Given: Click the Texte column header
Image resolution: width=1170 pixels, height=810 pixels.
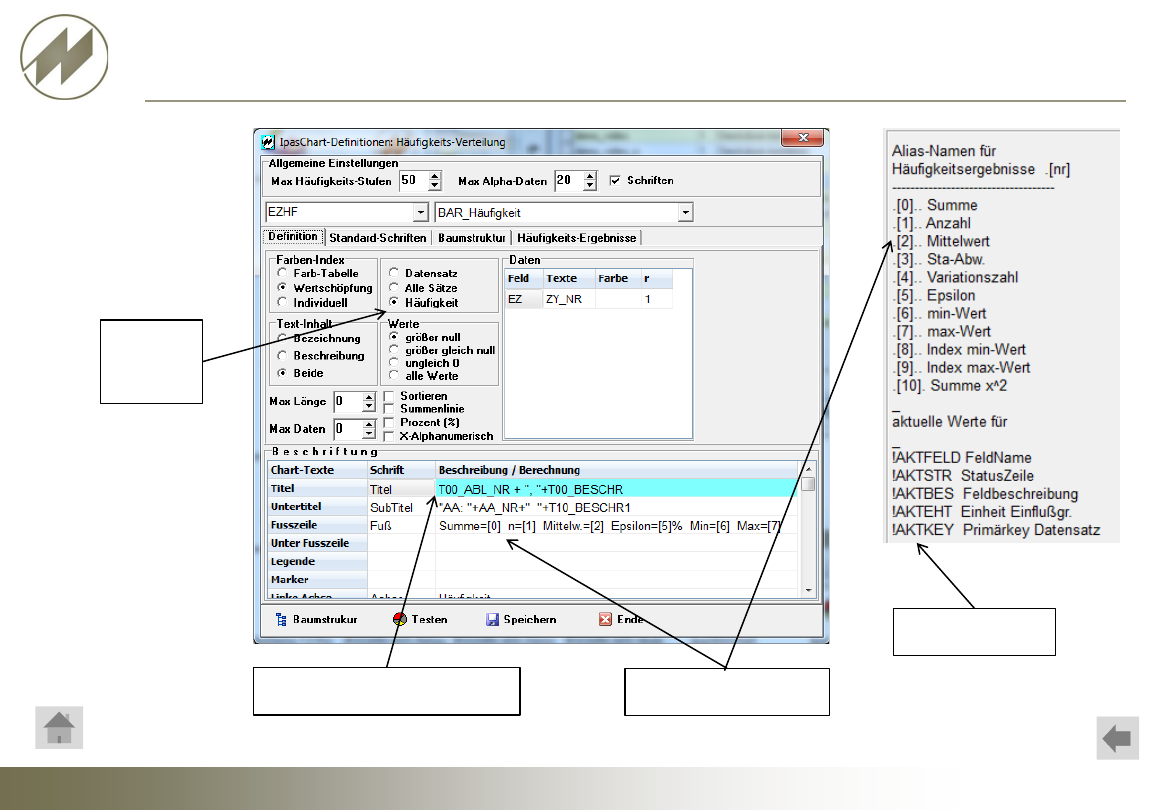Looking at the screenshot, I should coord(568,278).
